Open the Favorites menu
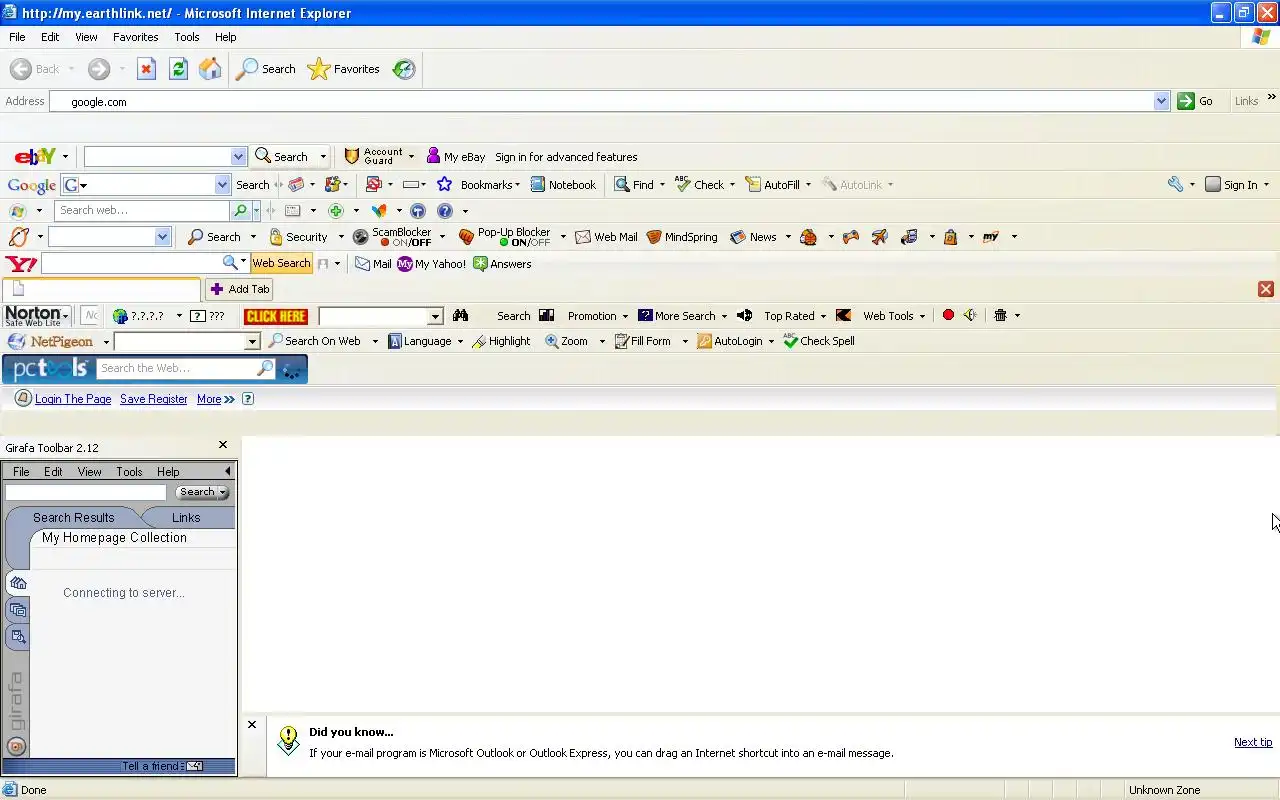 pyautogui.click(x=136, y=37)
